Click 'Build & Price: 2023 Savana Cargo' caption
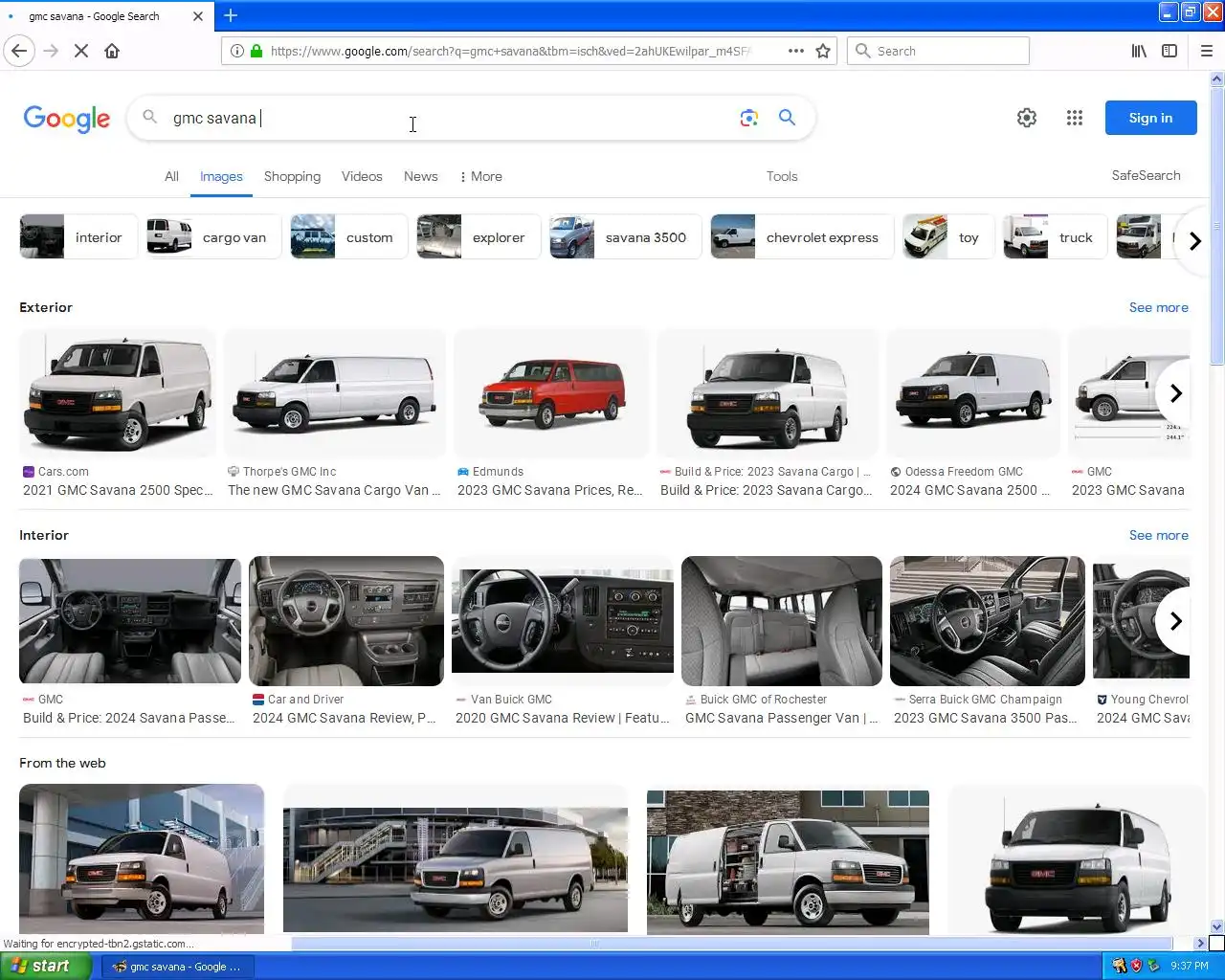The width and height of the screenshot is (1225, 980). 767,490
